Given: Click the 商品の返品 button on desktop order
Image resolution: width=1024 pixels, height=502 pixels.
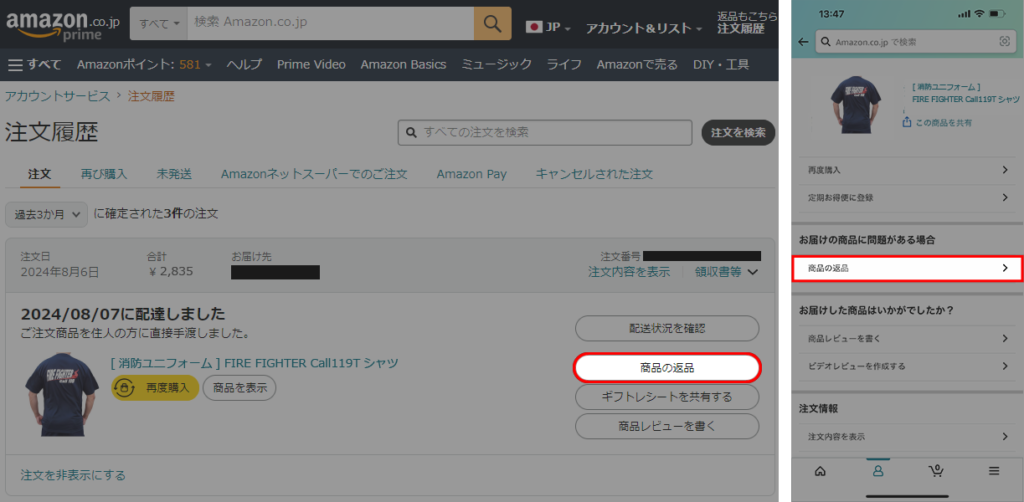Looking at the screenshot, I should point(667,368).
